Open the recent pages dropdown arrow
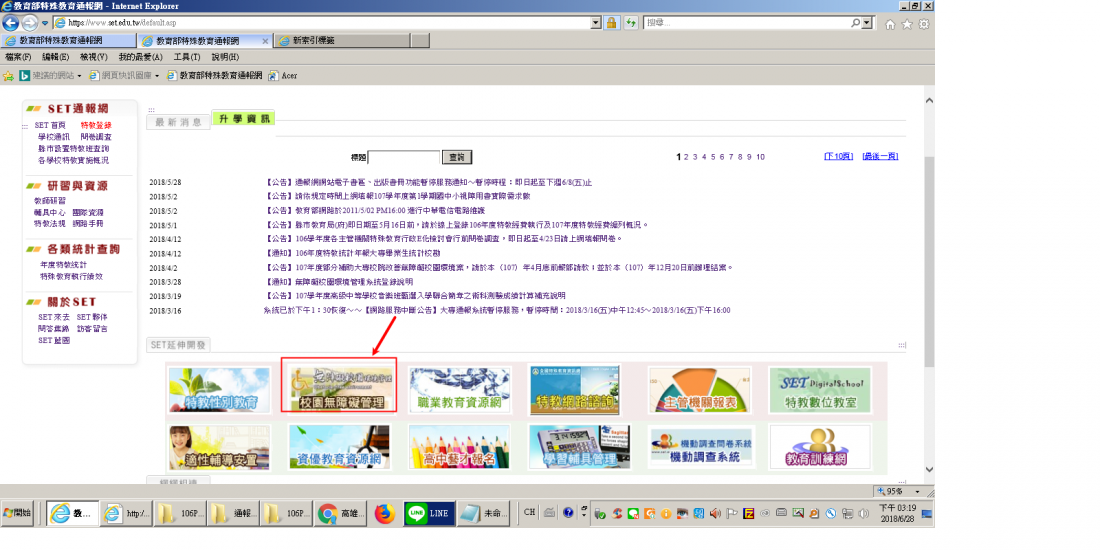Screen dimensions: 1100x550 [x=45, y=24]
